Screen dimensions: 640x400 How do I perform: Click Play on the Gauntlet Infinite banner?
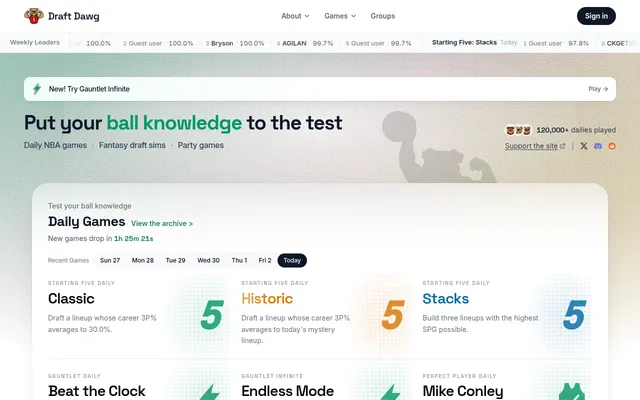(598, 89)
